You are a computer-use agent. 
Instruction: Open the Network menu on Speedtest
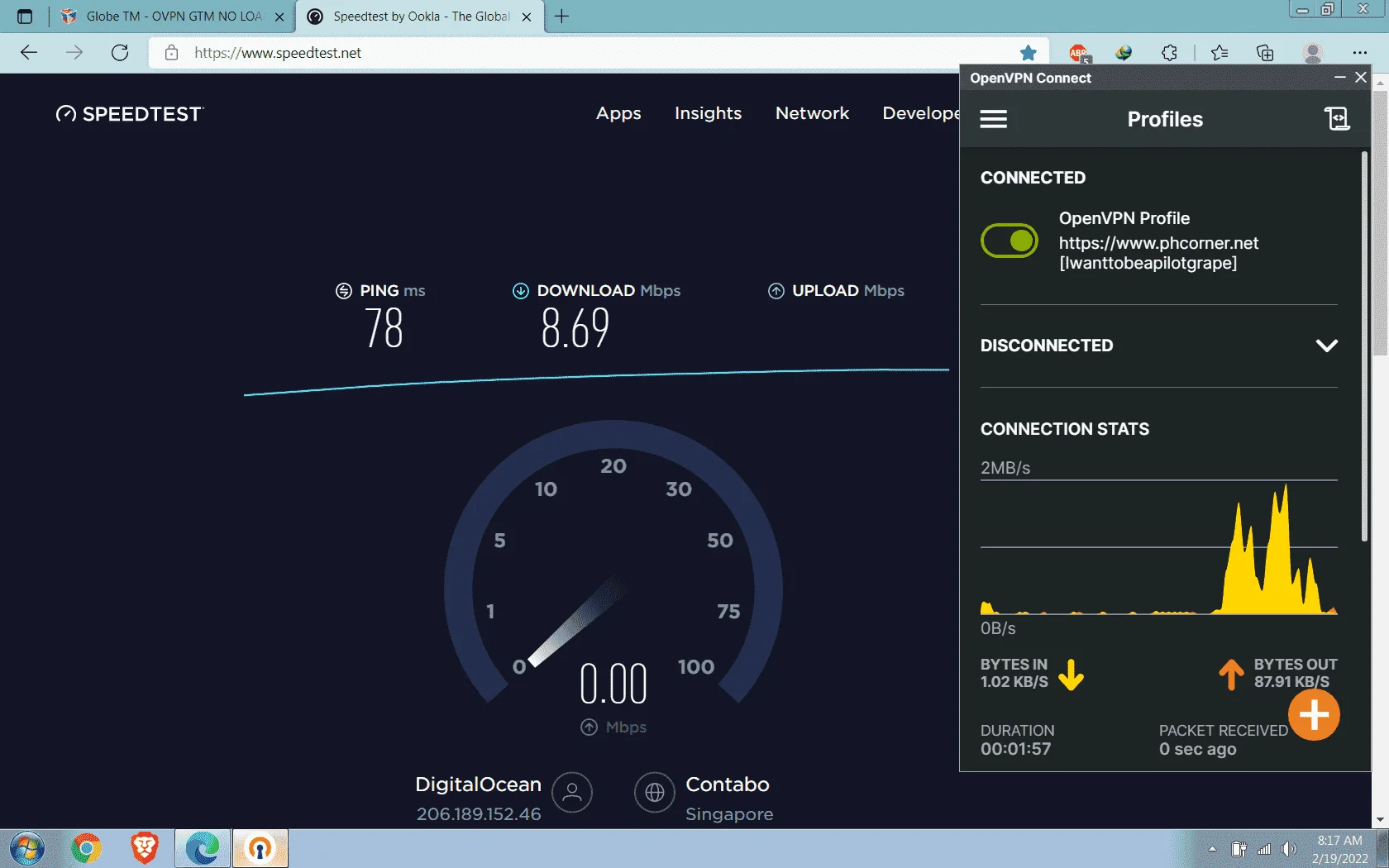pos(812,113)
